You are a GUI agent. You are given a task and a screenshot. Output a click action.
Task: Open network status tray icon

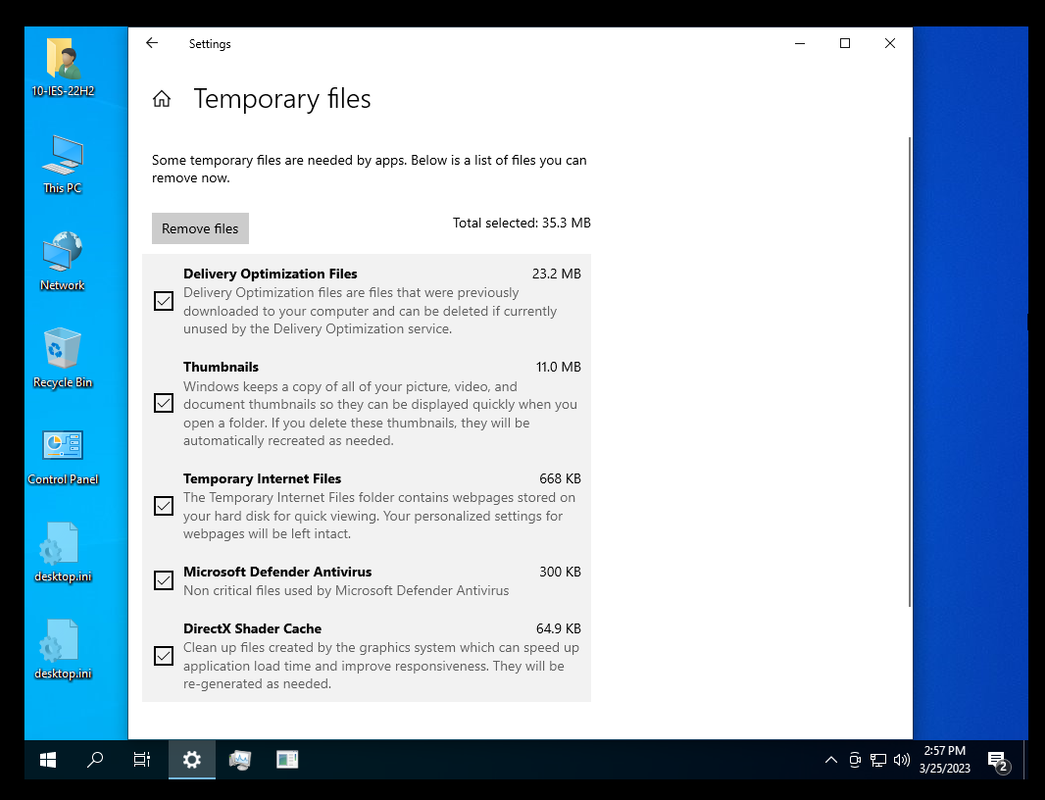click(878, 759)
